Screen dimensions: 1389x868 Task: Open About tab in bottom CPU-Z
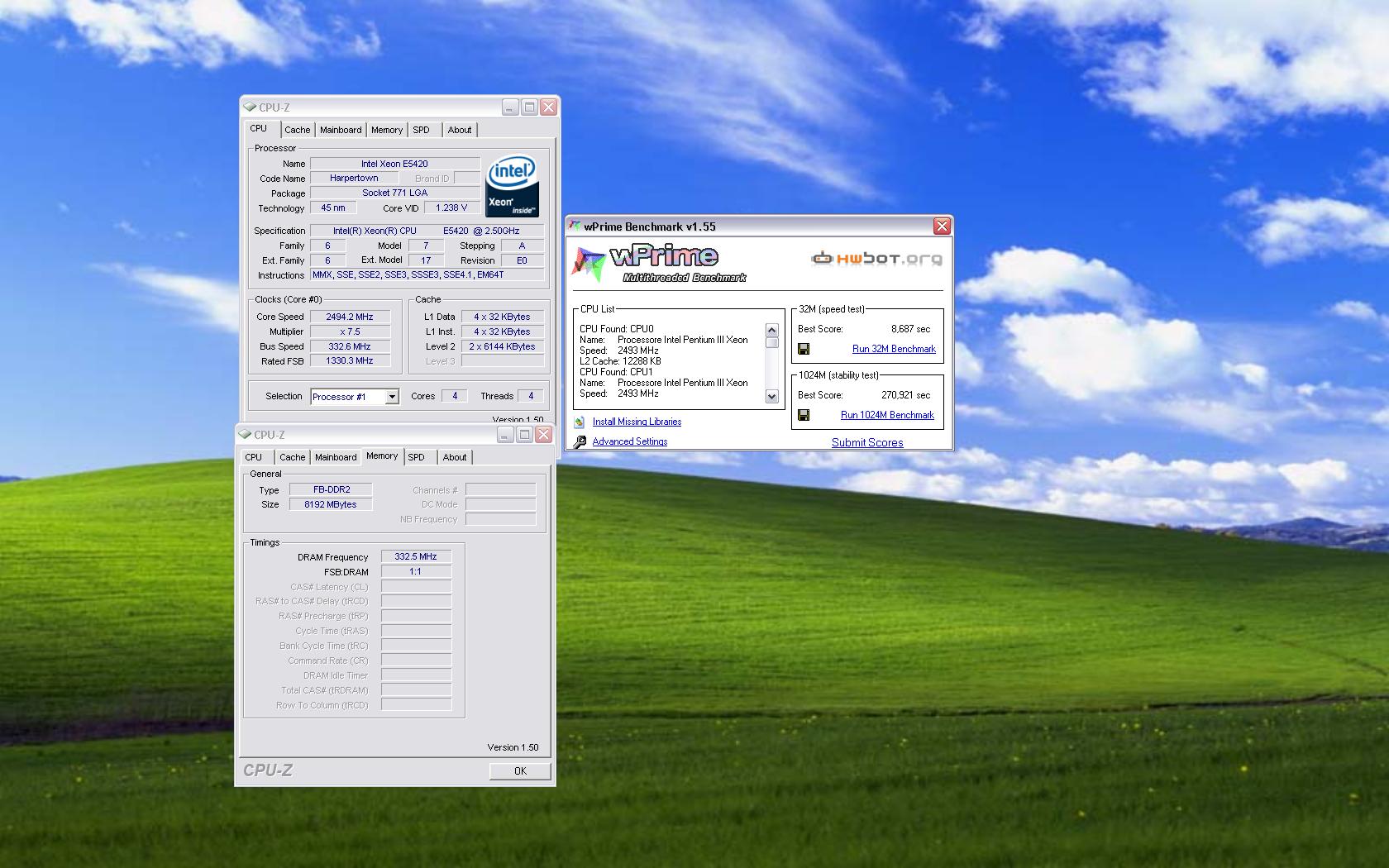coord(455,457)
